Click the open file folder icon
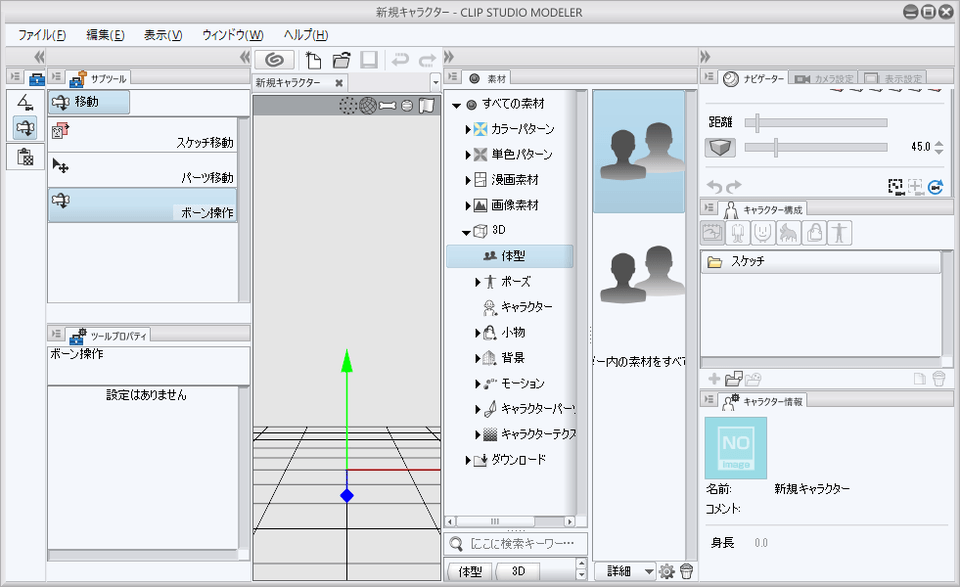 pos(341,59)
